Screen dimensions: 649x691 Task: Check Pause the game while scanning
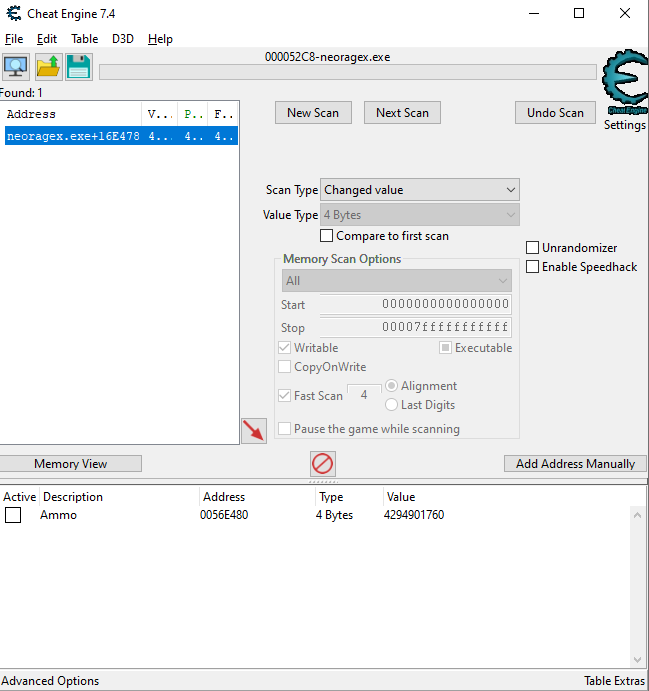click(285, 428)
